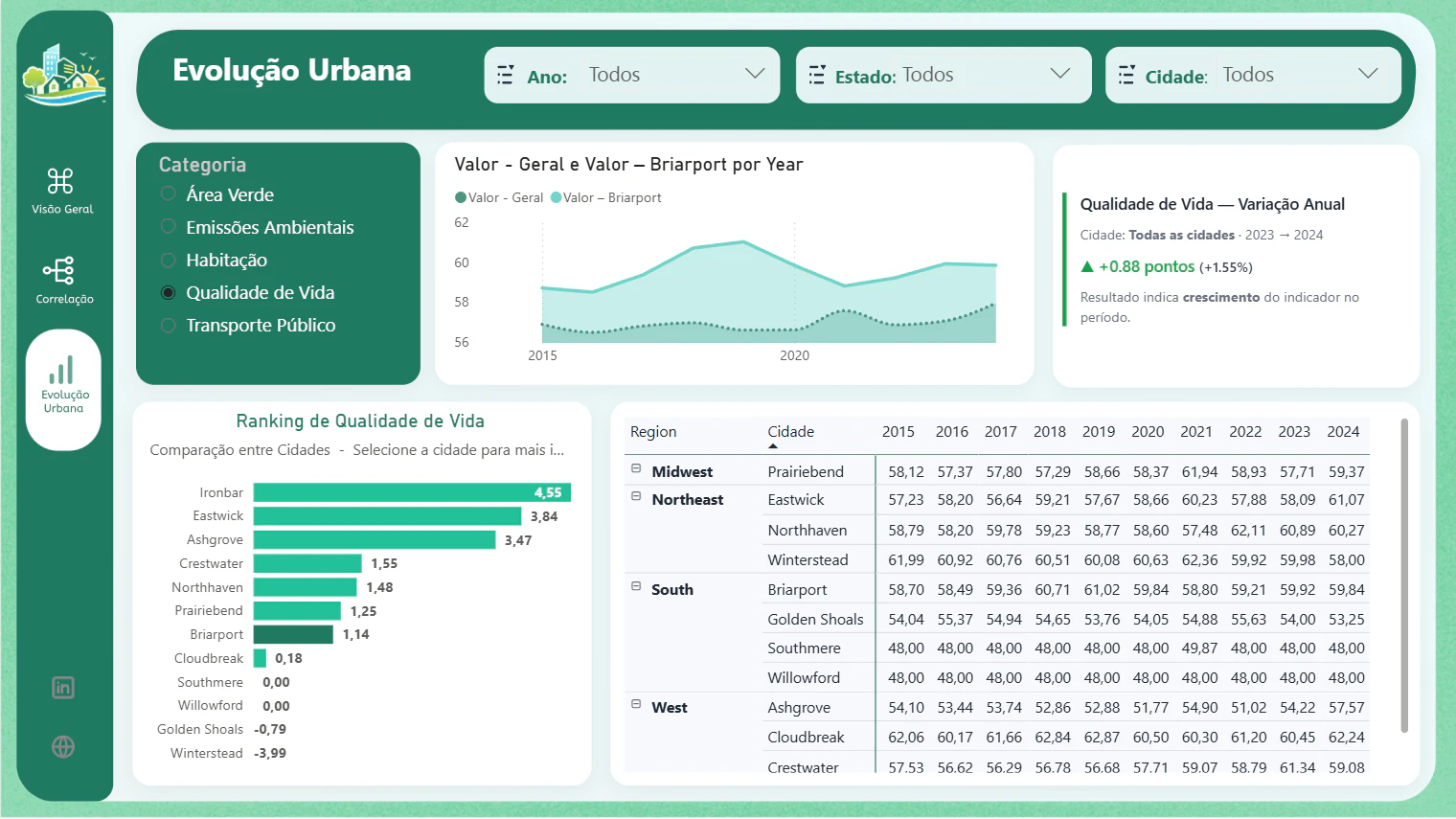
Task: Click the Cidade column sort arrow
Action: (x=773, y=446)
